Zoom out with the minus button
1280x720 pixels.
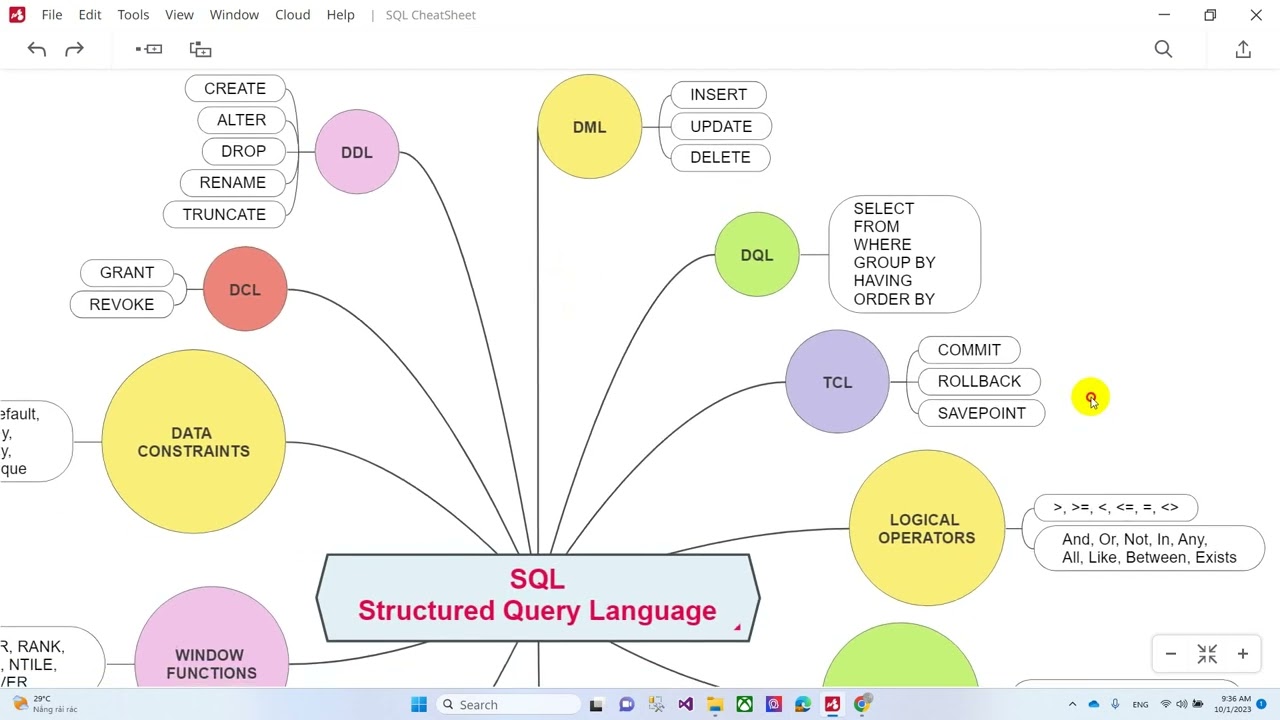click(1171, 654)
